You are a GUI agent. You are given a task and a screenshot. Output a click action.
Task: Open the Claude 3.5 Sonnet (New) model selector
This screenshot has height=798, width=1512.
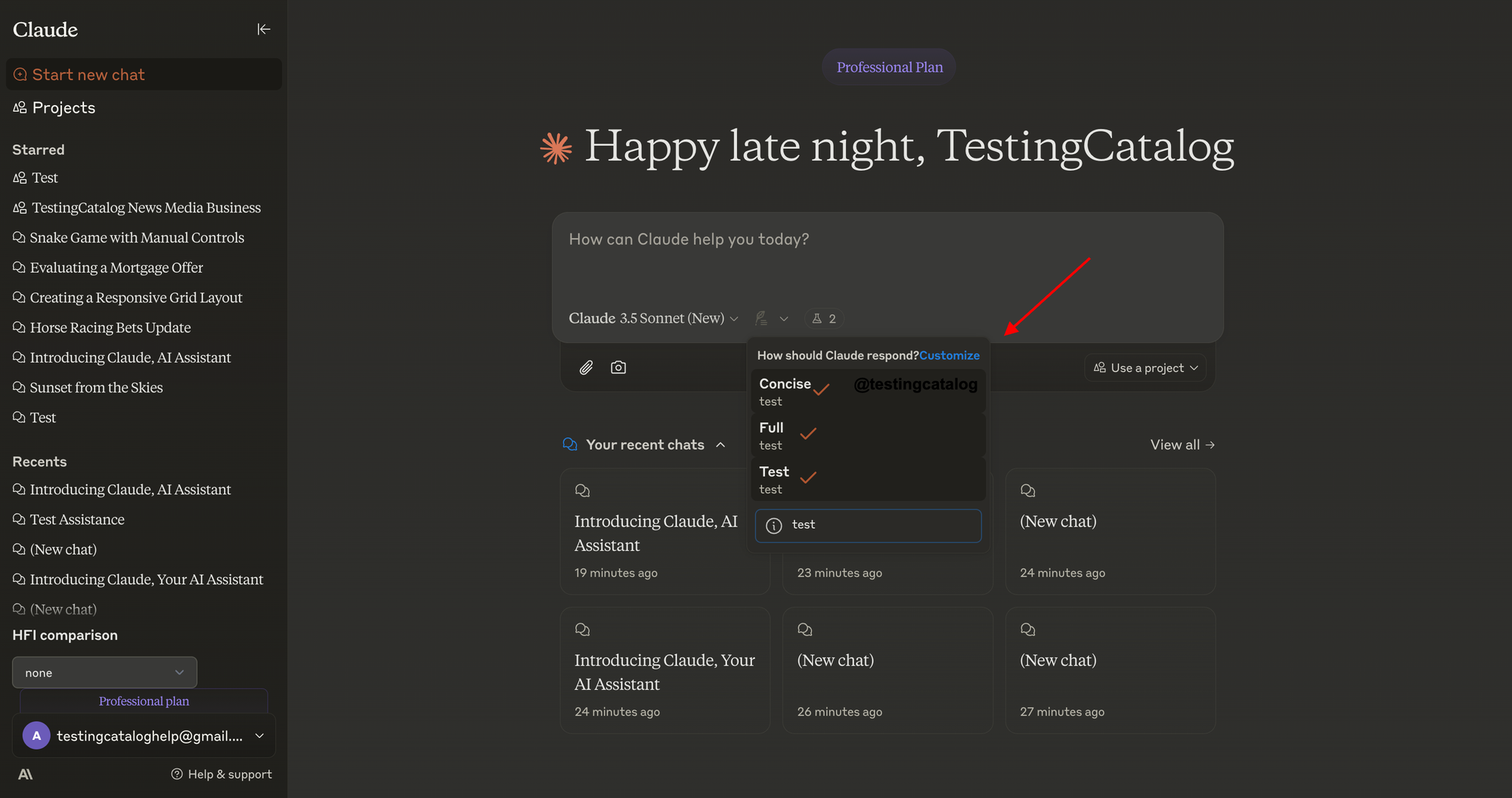653,319
